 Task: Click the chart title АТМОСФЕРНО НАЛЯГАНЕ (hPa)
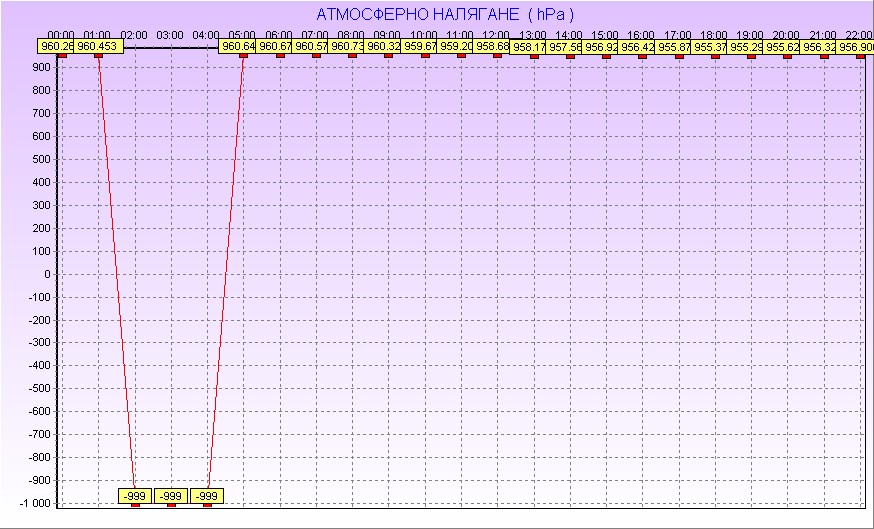(445, 15)
